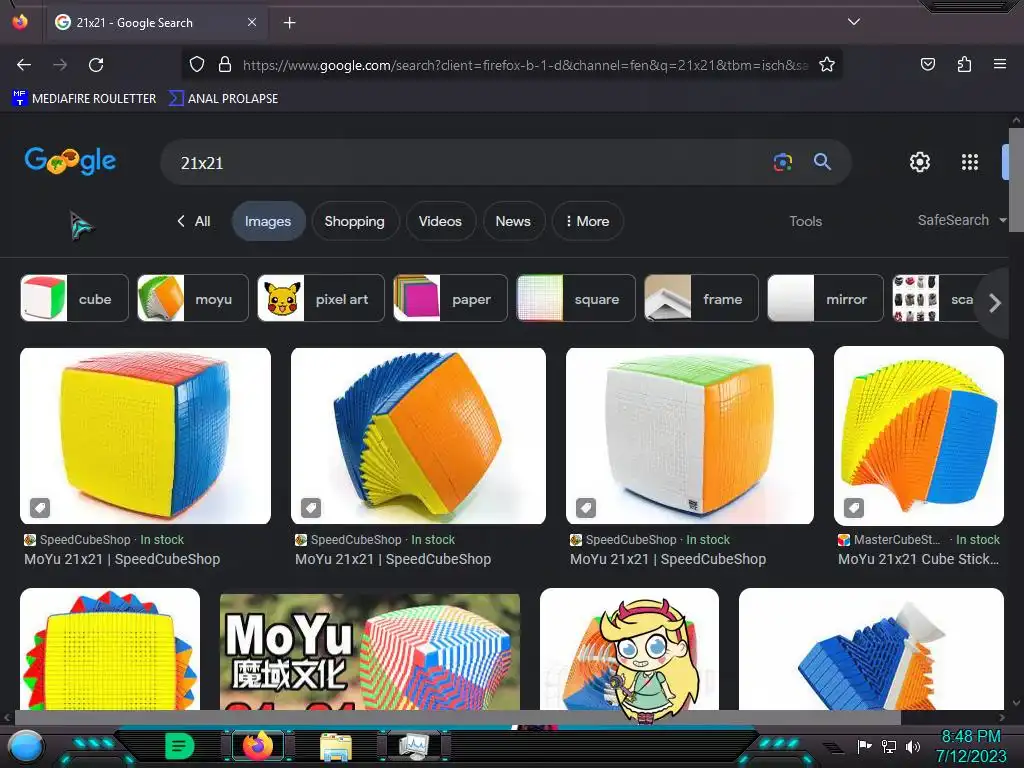Switch to the Videos tab
1024x768 pixels.
coord(440,221)
